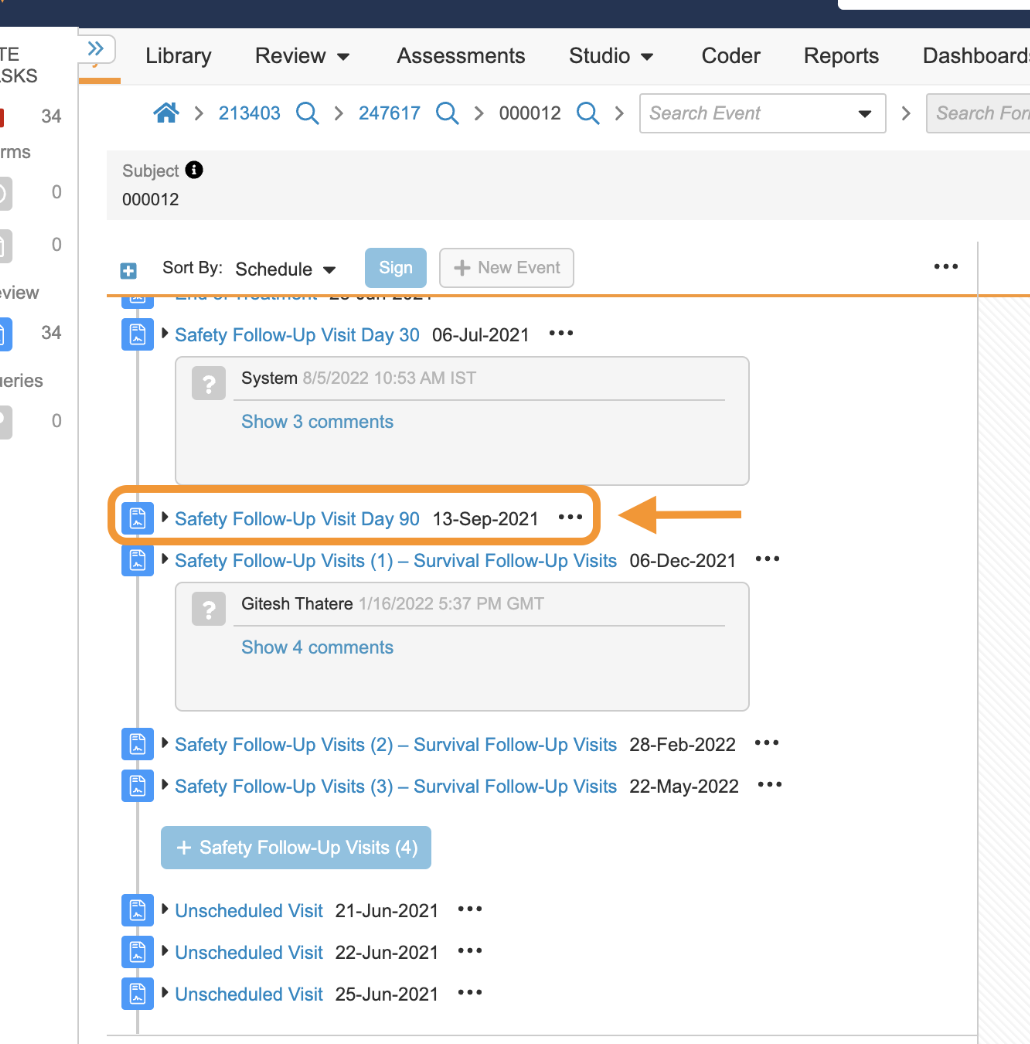Click the search magnifier next to 000012
This screenshot has width=1030, height=1044.
tap(589, 113)
